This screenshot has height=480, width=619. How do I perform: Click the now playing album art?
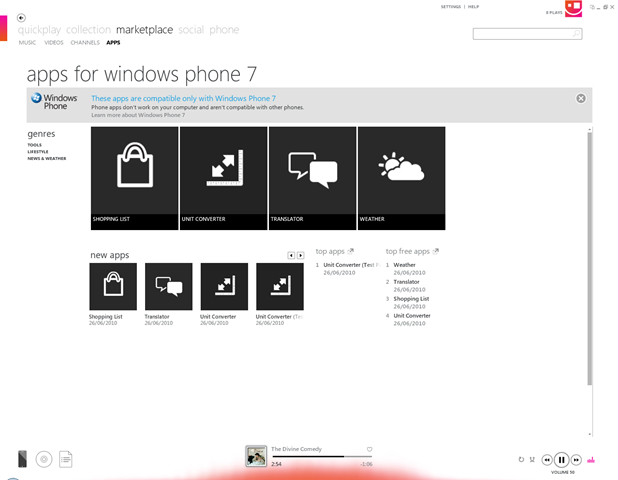256,456
